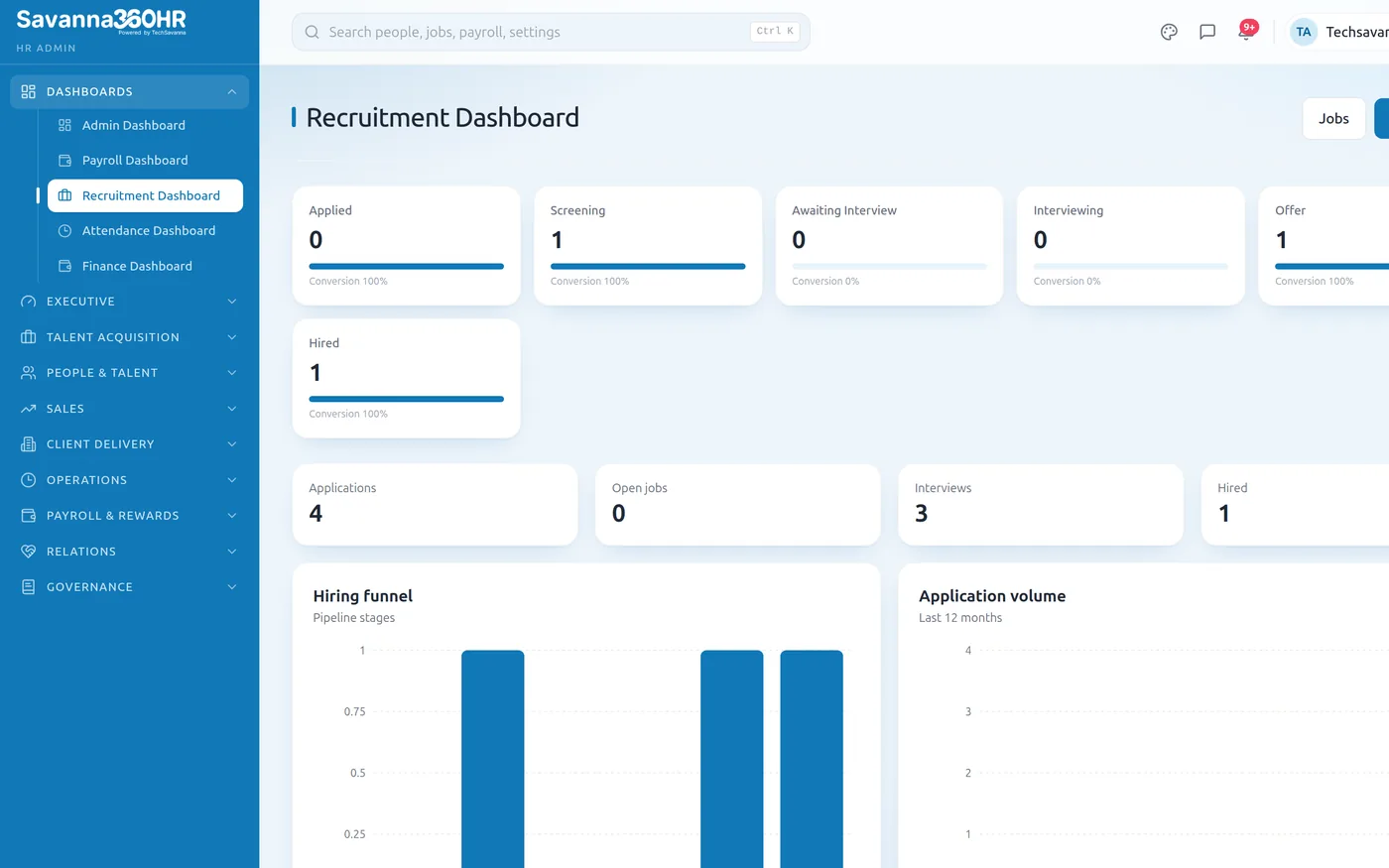Click the People & Talent users icon
The height and width of the screenshot is (868, 1389).
28,373
